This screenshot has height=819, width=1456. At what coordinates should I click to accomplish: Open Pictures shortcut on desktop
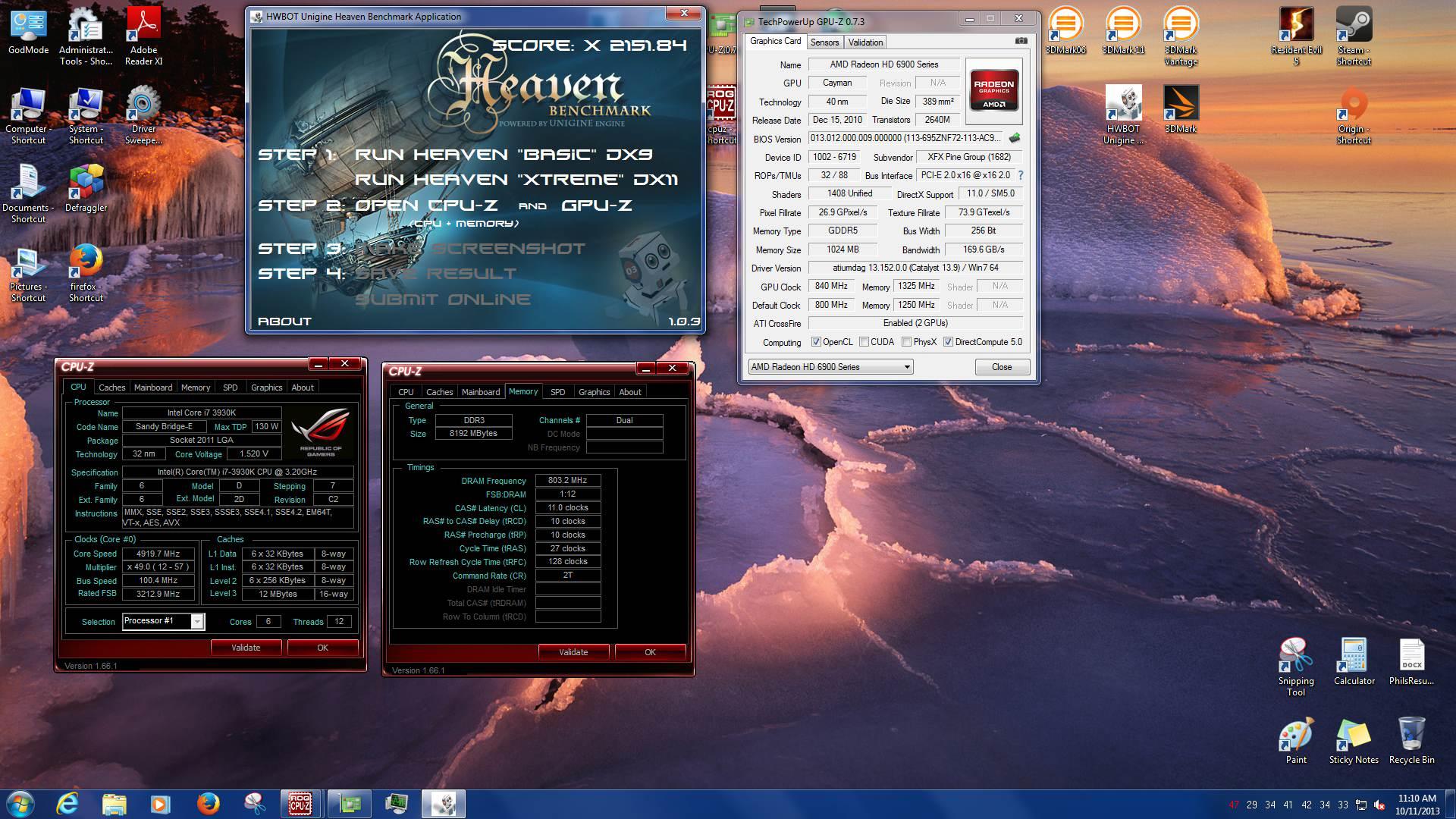point(28,273)
